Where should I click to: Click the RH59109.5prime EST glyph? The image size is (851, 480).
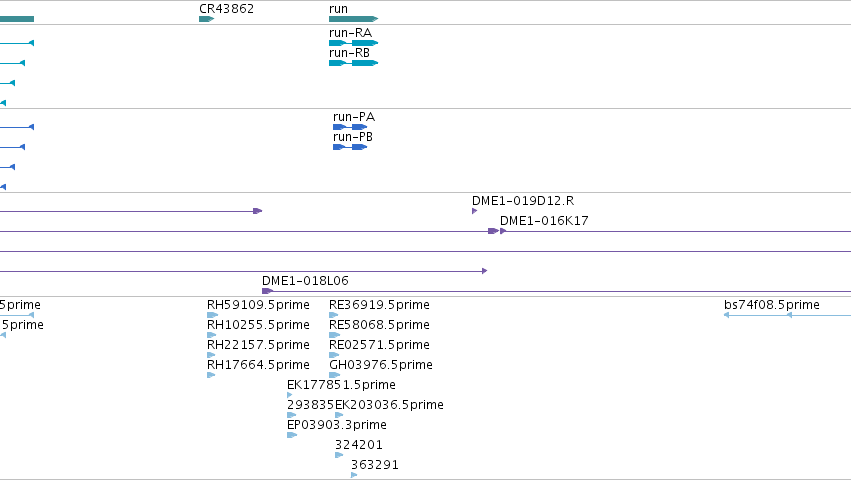click(x=212, y=315)
